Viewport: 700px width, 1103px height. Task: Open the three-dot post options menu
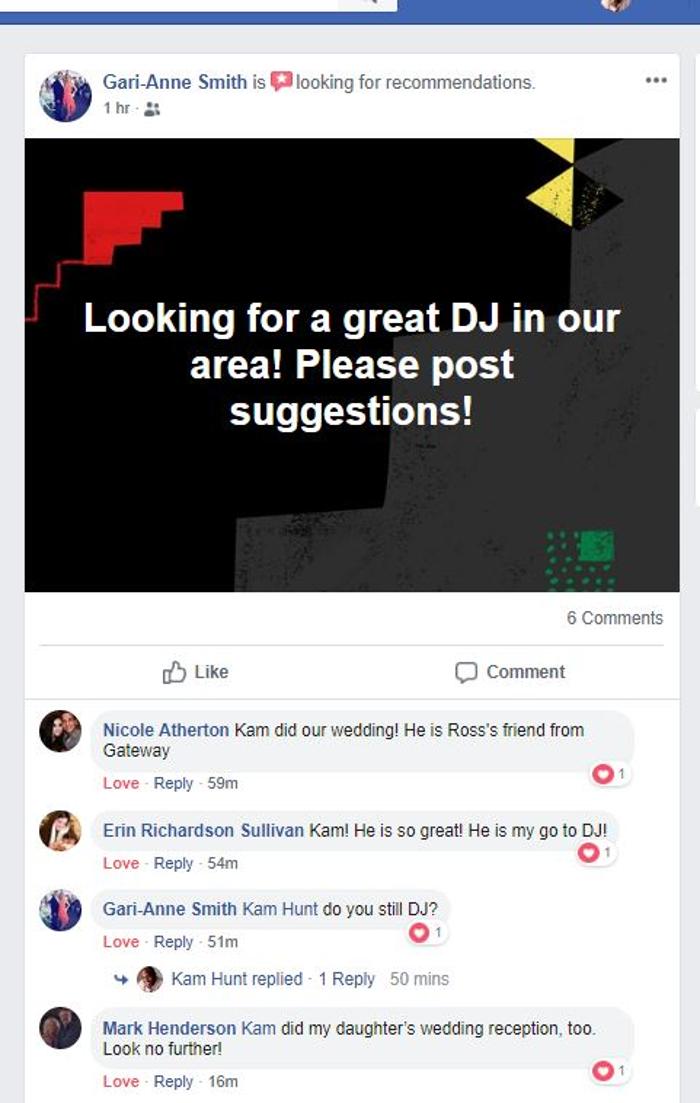(656, 80)
